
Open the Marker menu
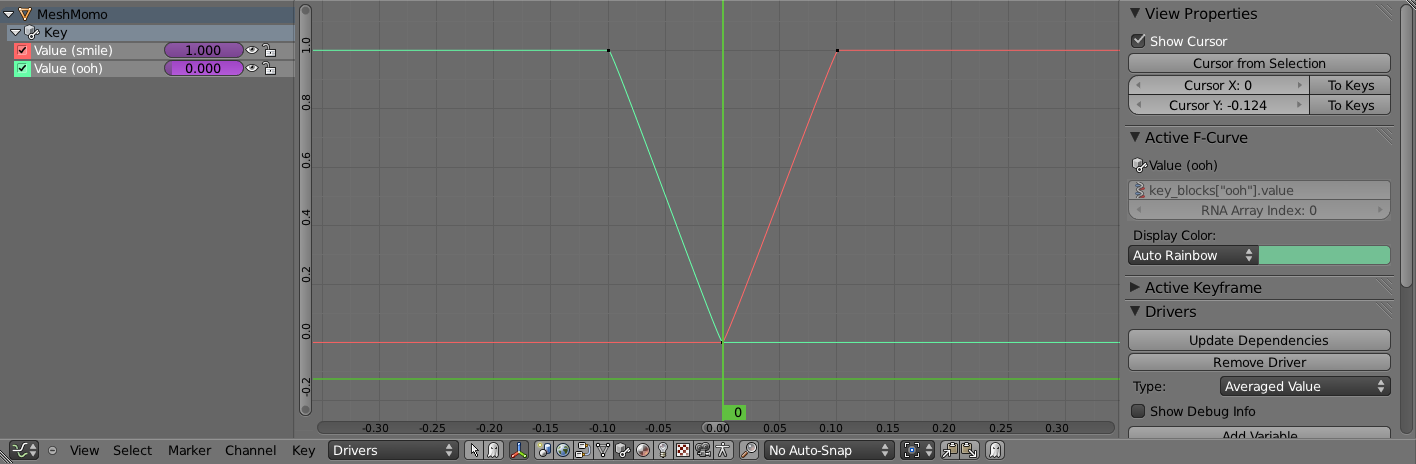click(x=189, y=450)
